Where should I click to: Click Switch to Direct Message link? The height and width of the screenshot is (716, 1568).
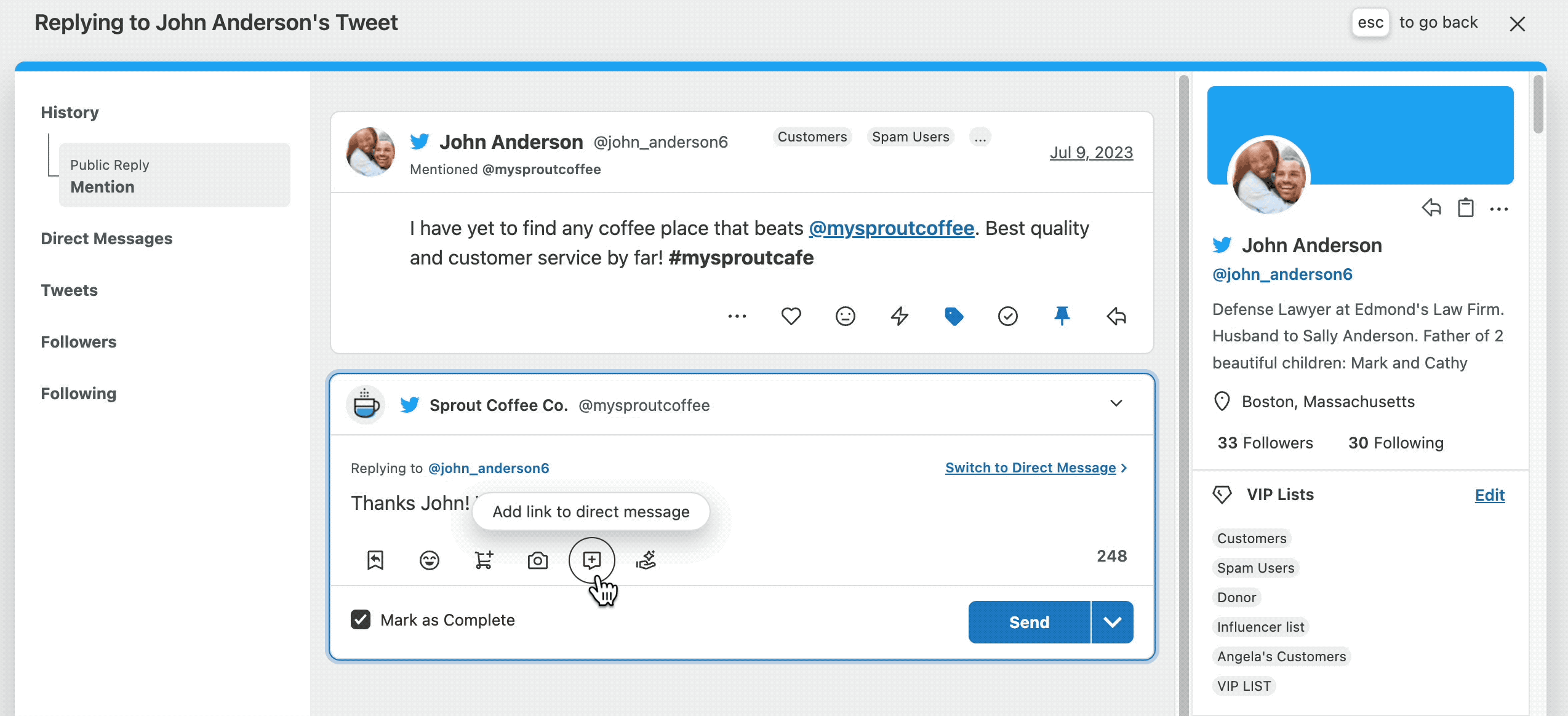1036,468
